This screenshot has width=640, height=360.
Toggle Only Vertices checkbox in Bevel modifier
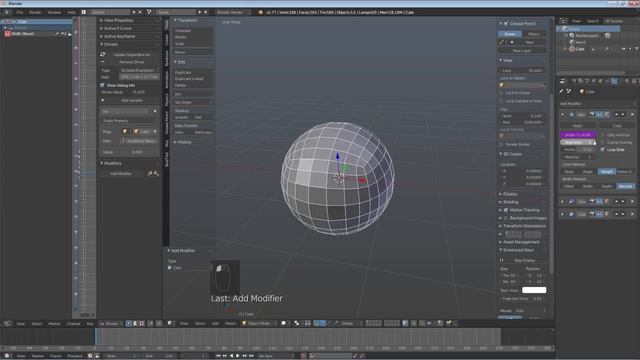603,135
